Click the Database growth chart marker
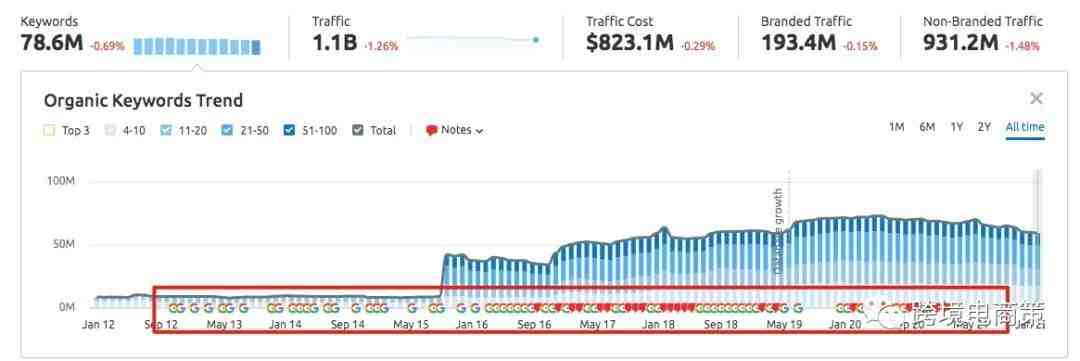The image size is (1080, 361). pyautogui.click(x=778, y=231)
